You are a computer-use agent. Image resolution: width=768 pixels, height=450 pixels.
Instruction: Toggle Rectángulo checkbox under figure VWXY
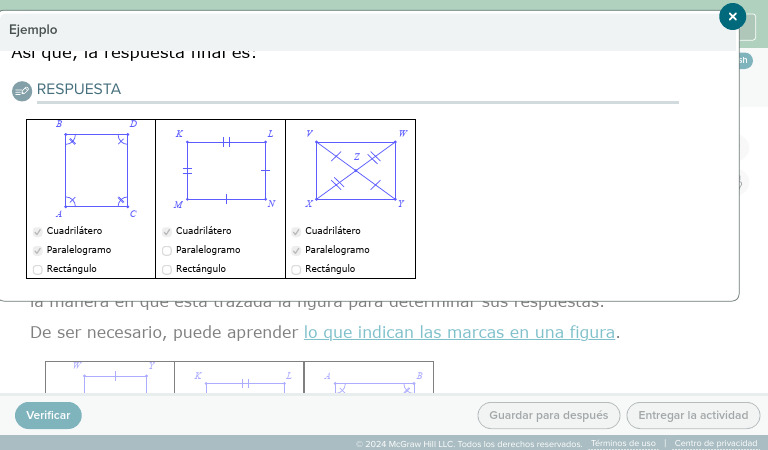[x=296, y=270]
